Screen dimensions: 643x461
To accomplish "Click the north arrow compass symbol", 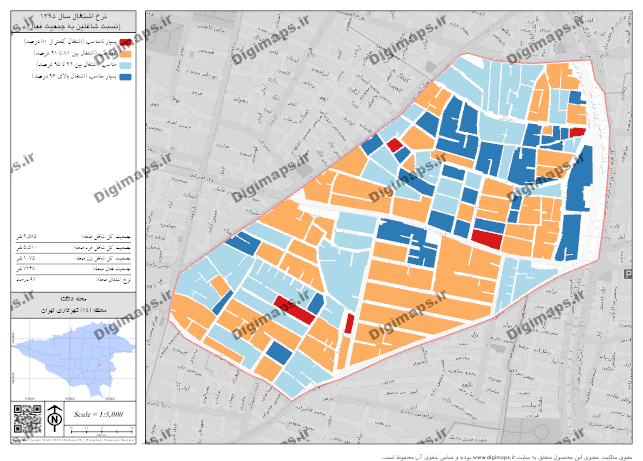I will point(55,419).
